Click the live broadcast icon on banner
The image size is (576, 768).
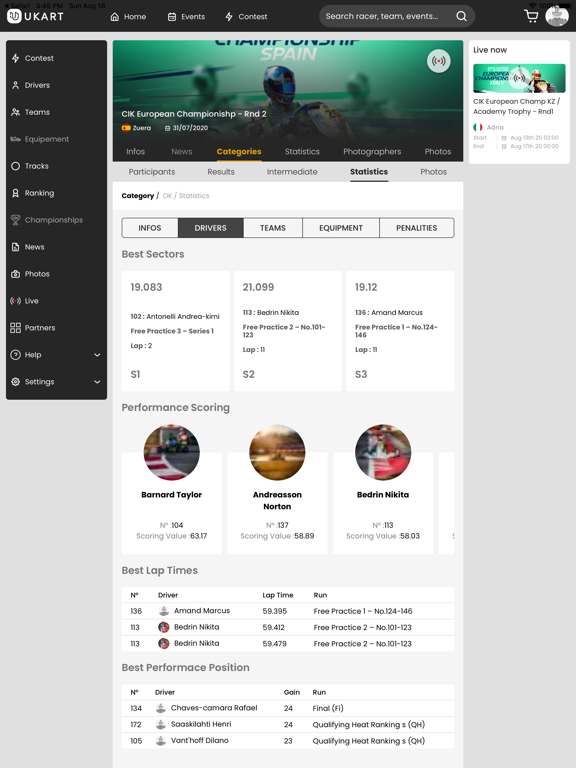438,61
